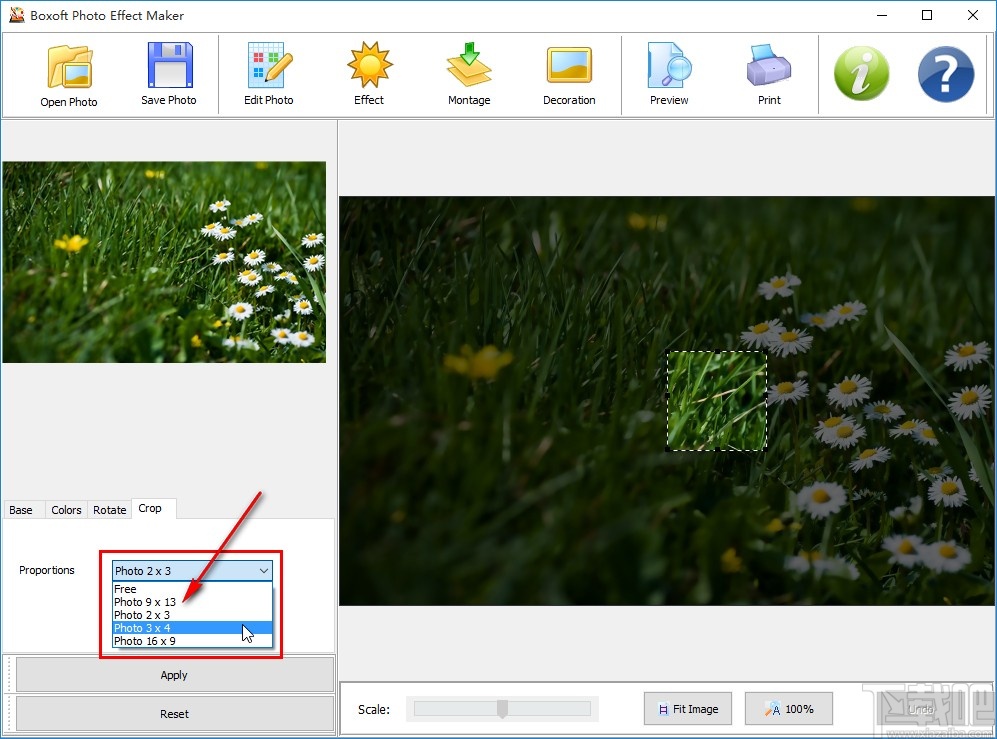Click the Print printer icon

pyautogui.click(x=769, y=65)
